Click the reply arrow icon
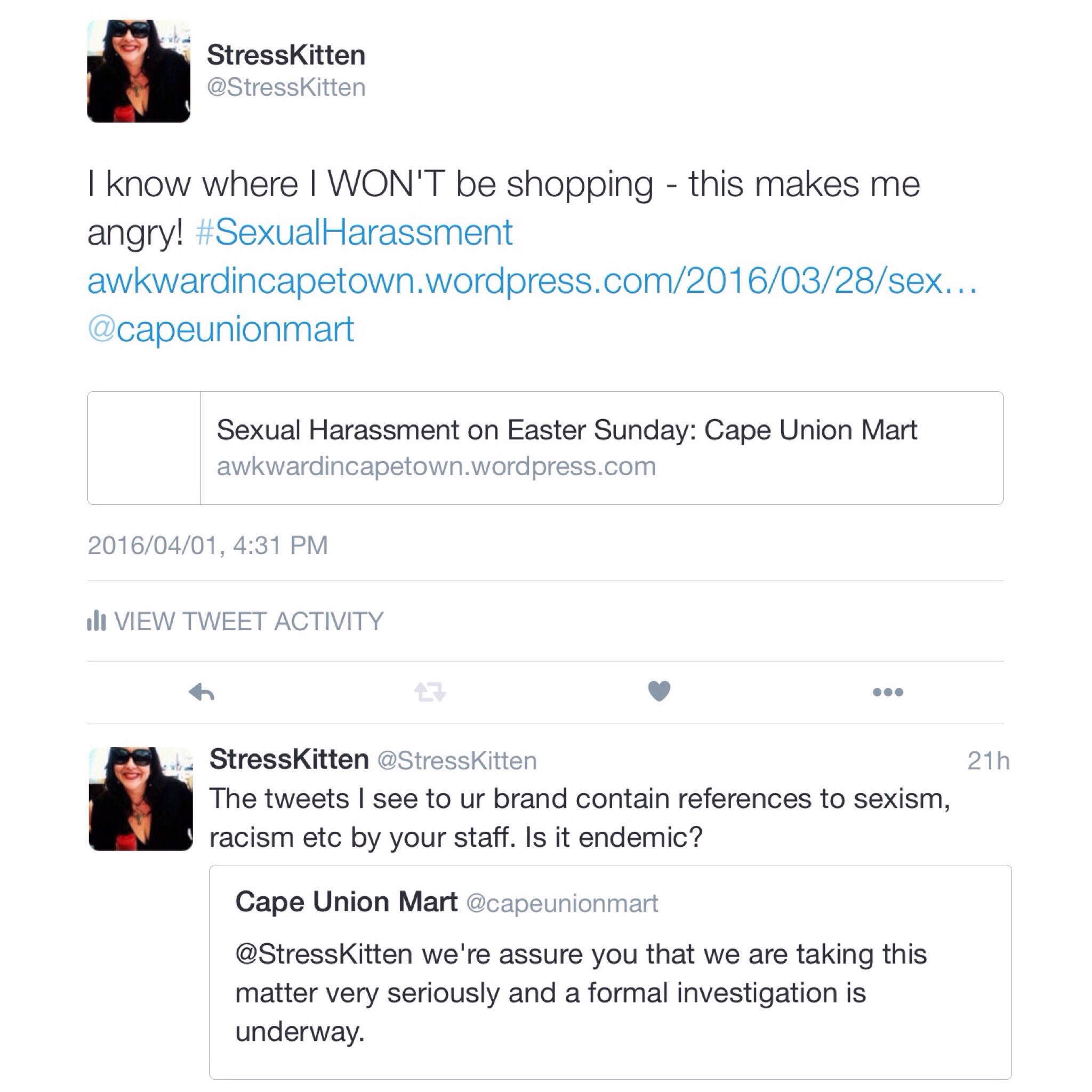Image resolution: width=1092 pixels, height=1092 pixels. [202, 692]
